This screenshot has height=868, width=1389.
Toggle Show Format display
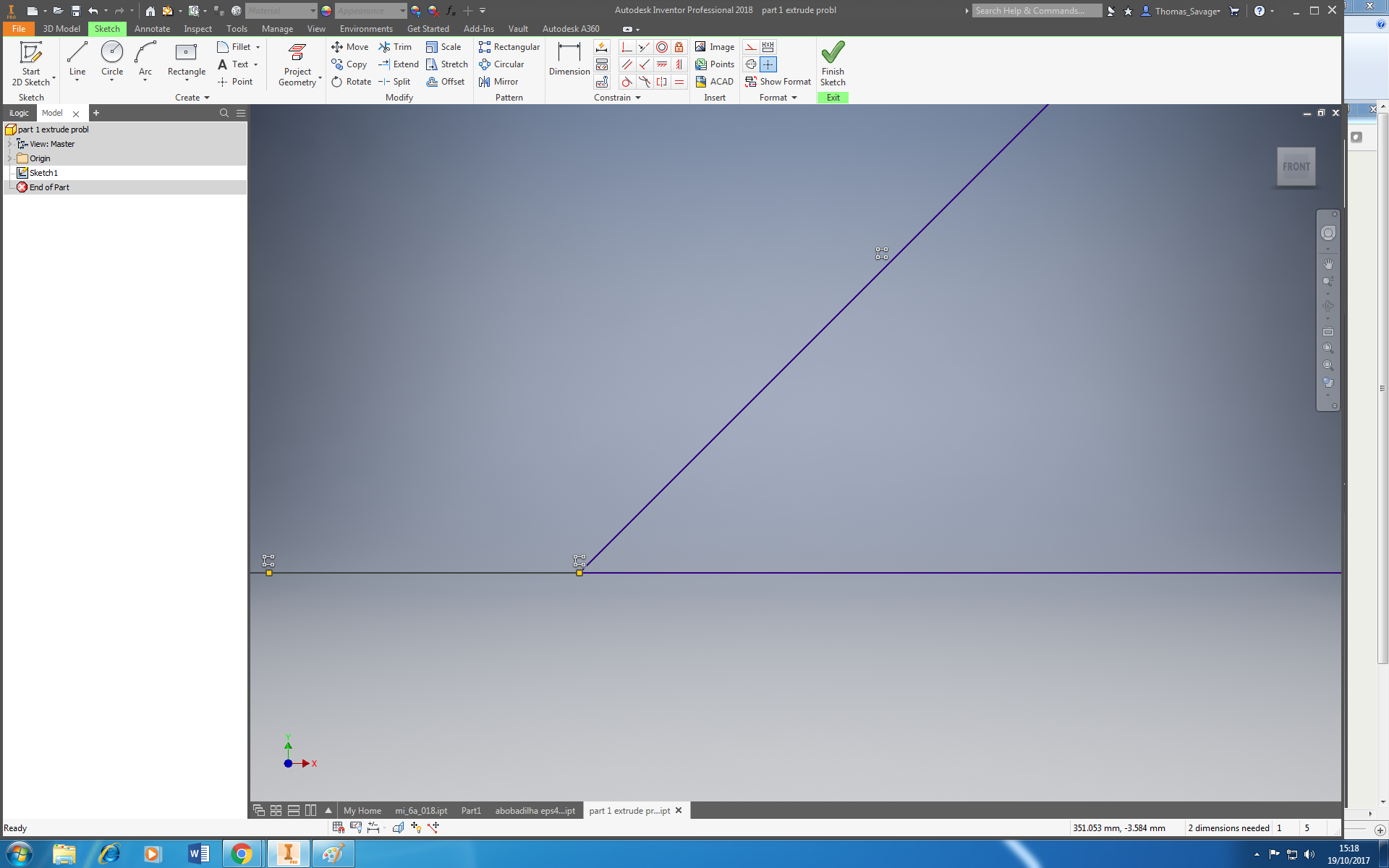[x=778, y=81]
